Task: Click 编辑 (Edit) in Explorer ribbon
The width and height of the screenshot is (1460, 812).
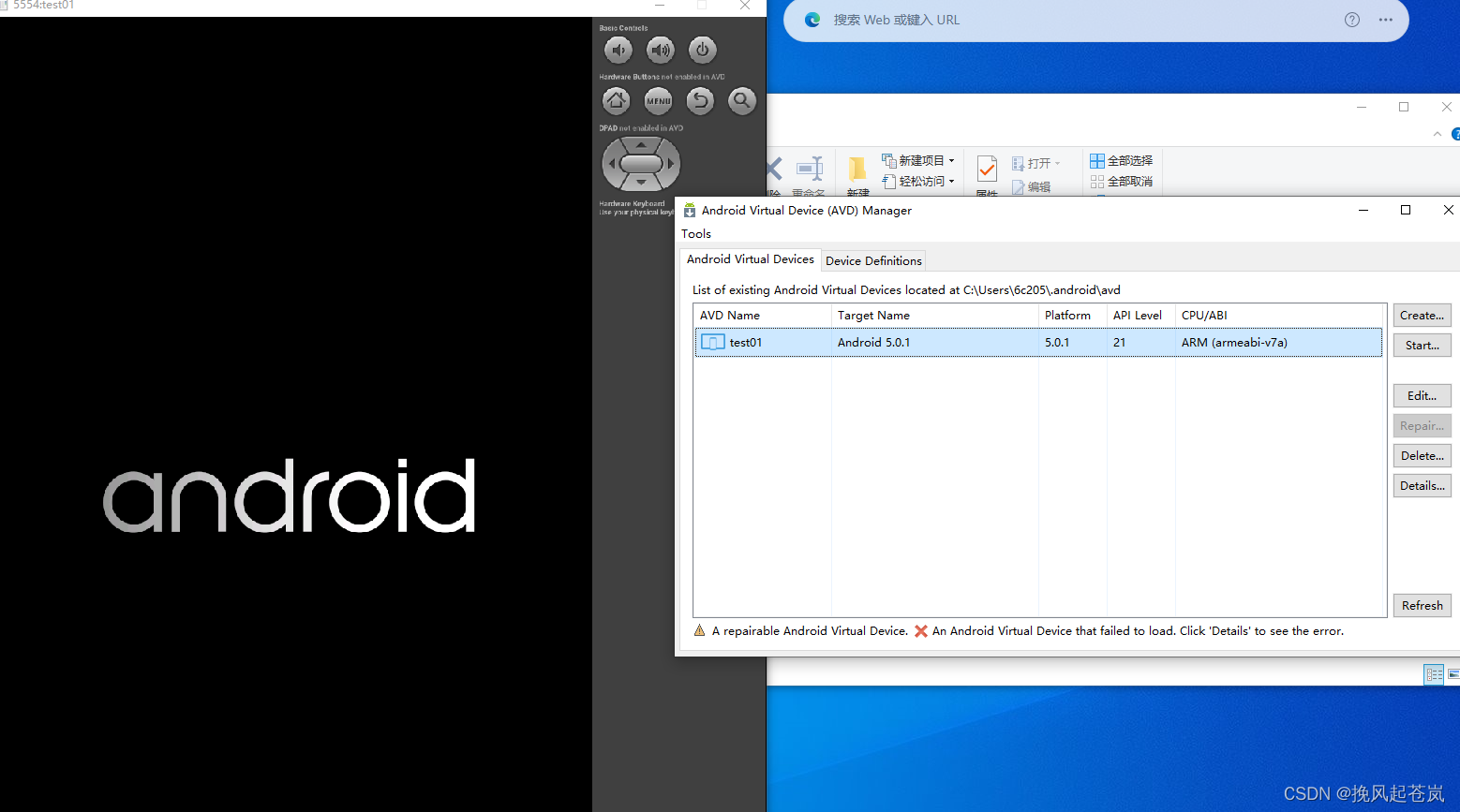Action: 1032,187
